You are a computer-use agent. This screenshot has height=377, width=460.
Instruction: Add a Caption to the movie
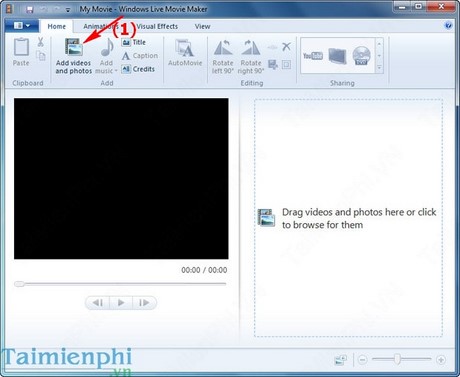[x=140, y=56]
